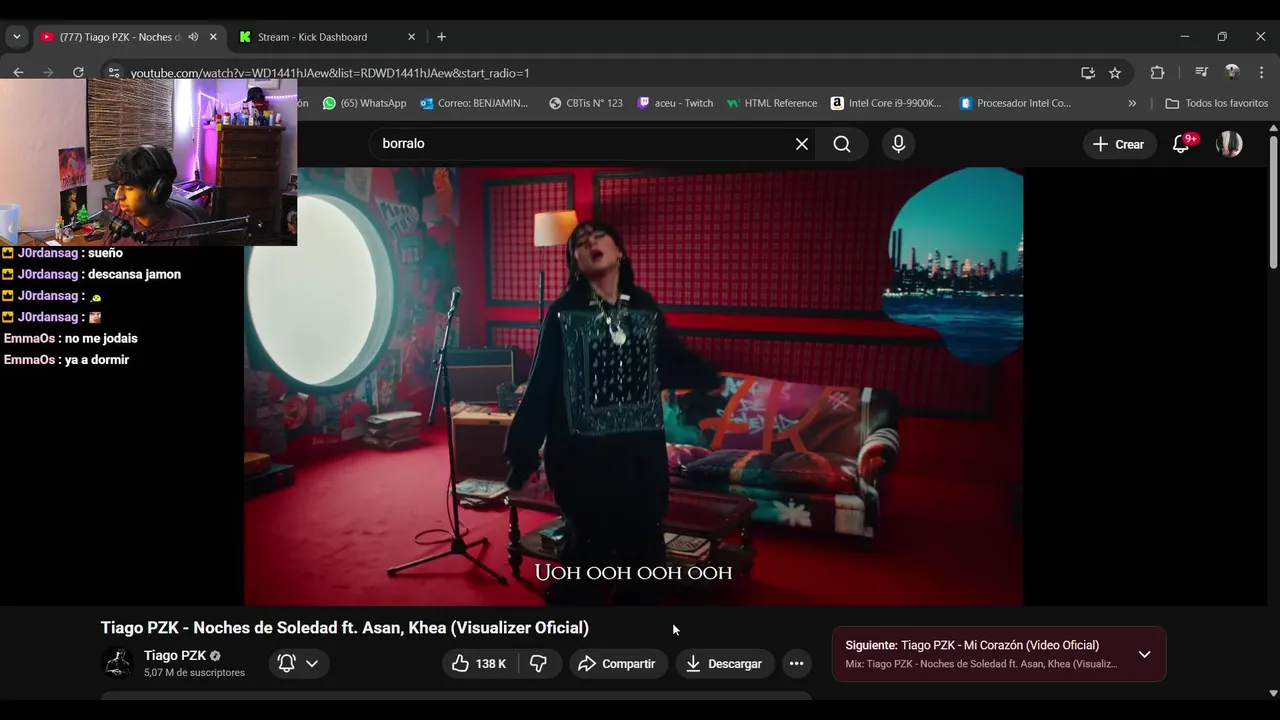Click the webcam overlay thumbnail
The width and height of the screenshot is (1280, 720).
(x=148, y=162)
